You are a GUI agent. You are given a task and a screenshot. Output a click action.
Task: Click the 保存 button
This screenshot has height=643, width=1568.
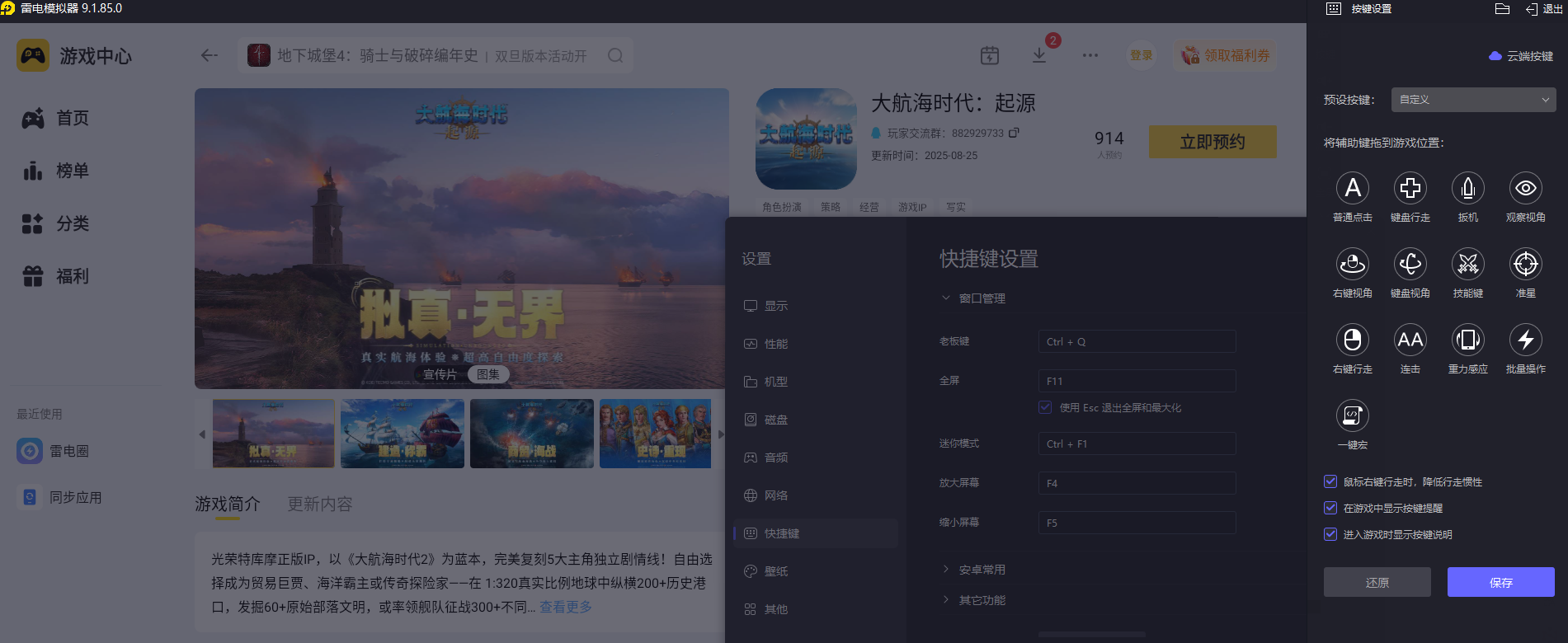coord(1500,582)
